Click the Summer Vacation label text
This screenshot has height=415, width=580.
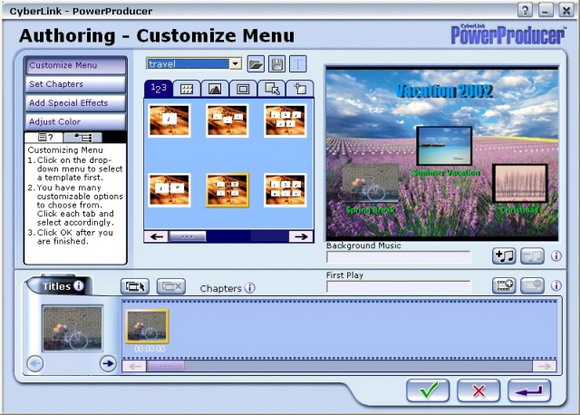[446, 173]
